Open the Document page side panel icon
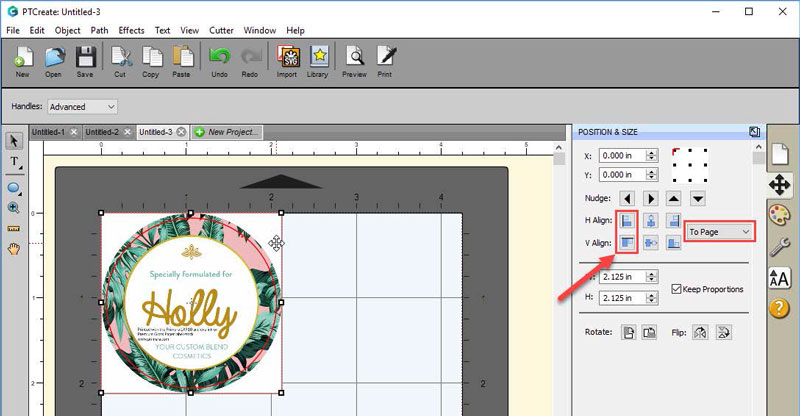The image size is (800, 416). click(x=780, y=154)
